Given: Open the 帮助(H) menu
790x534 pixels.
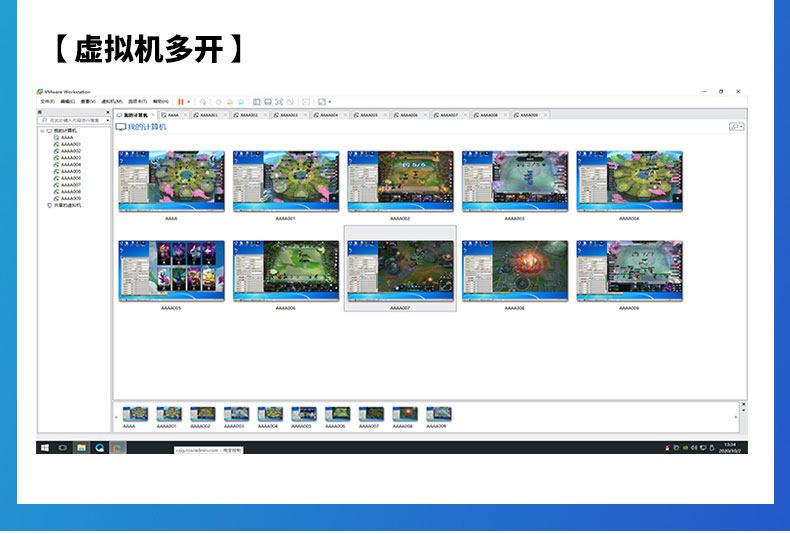Looking at the screenshot, I should (x=161, y=102).
